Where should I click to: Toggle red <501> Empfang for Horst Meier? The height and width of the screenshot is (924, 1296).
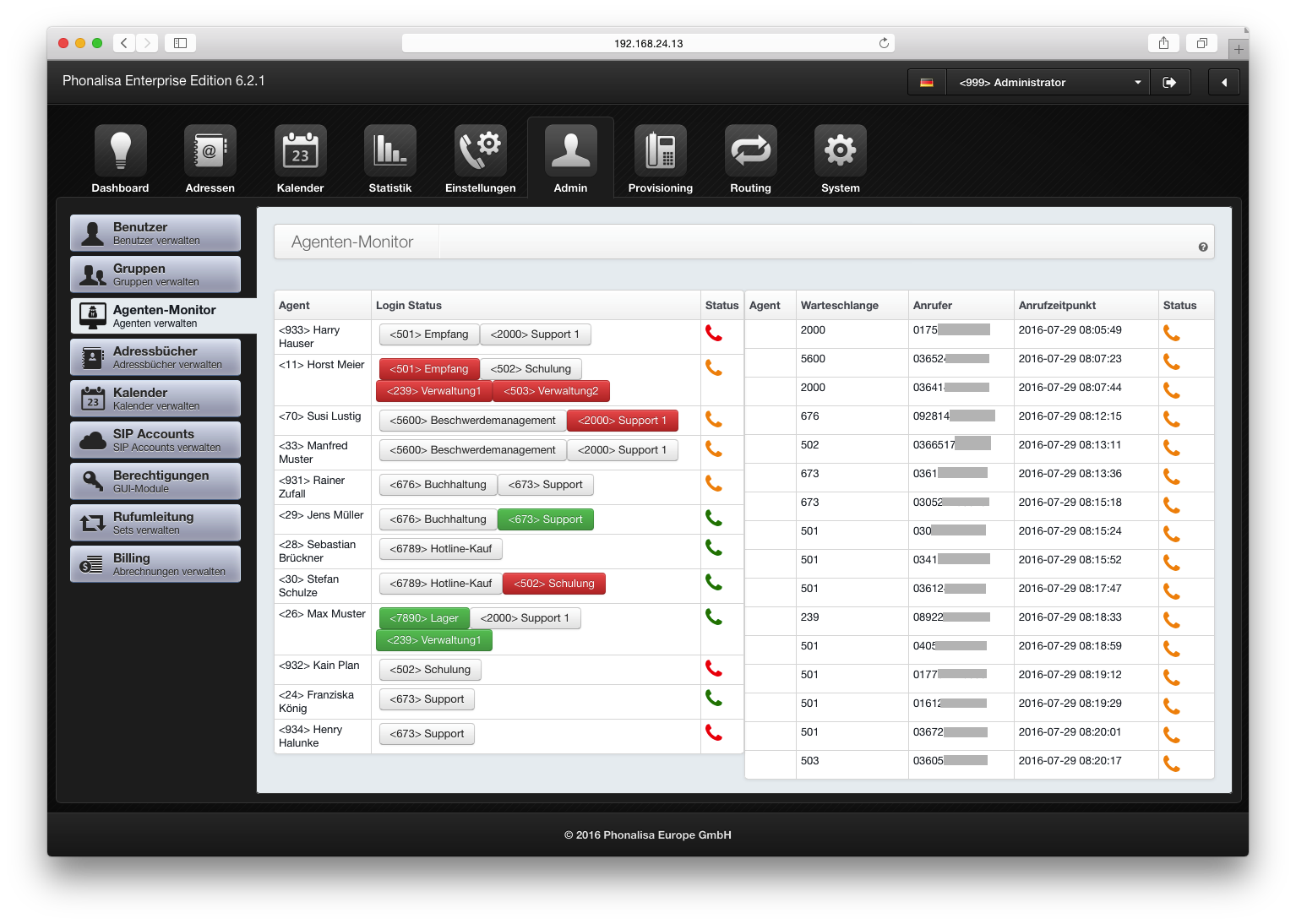(x=429, y=369)
